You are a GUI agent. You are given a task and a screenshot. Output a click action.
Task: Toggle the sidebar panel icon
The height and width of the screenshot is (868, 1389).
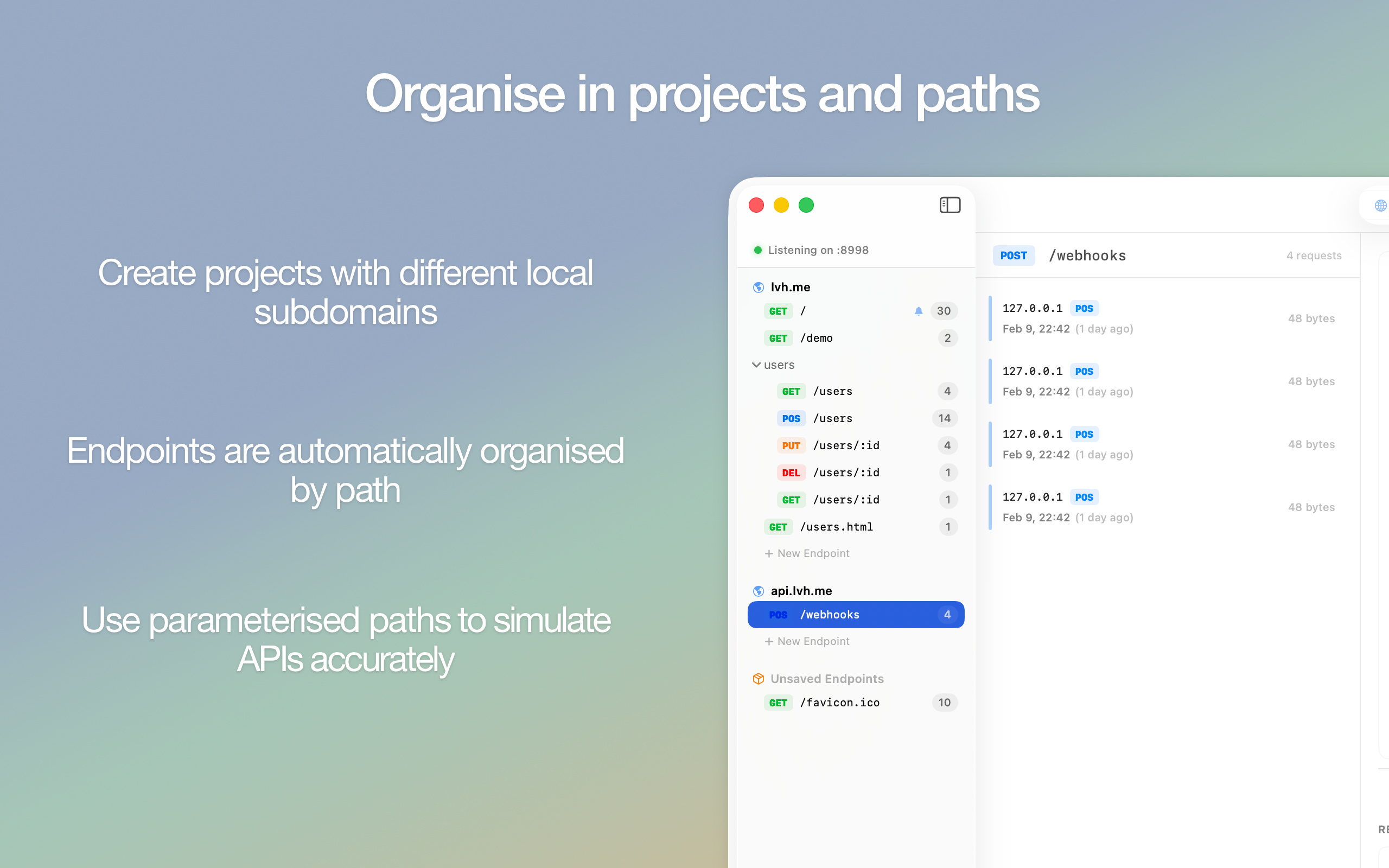point(950,205)
